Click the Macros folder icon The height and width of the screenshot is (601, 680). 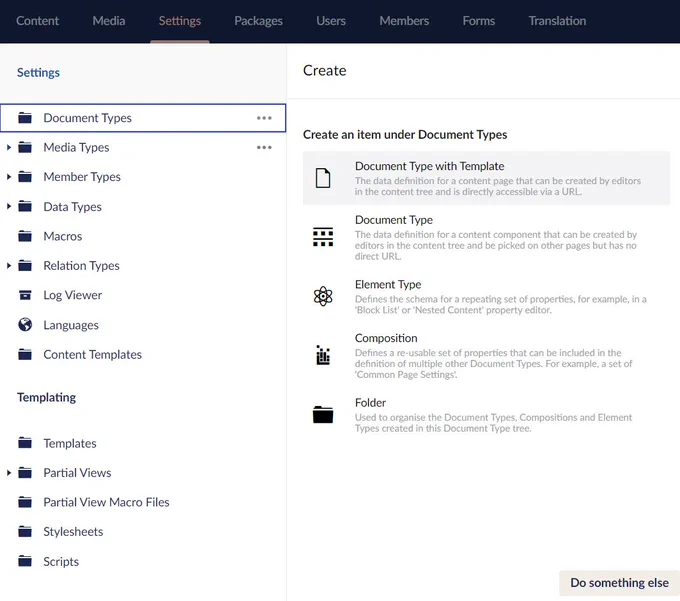25,236
